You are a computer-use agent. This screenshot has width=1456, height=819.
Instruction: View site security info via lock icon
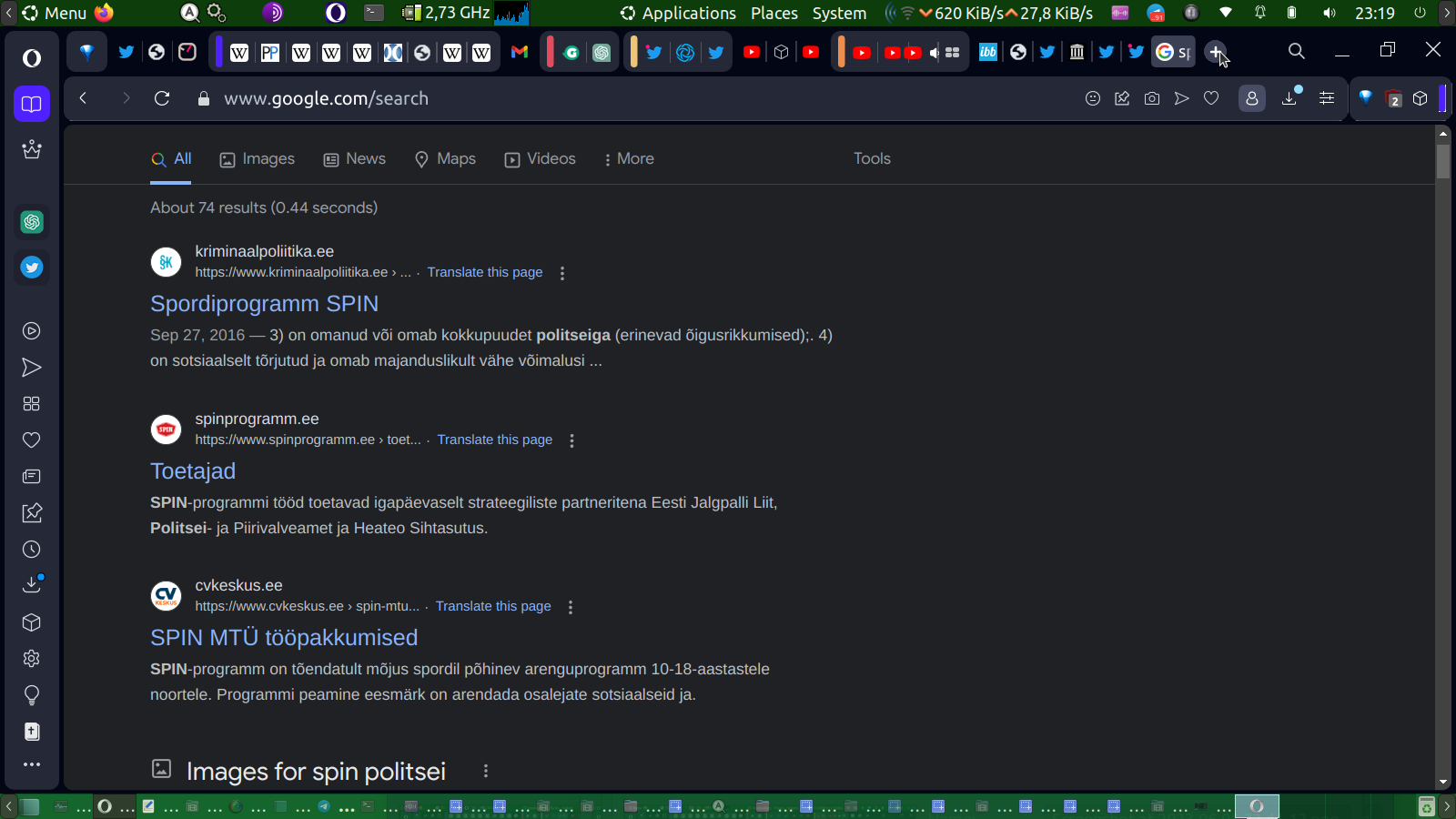point(204,98)
